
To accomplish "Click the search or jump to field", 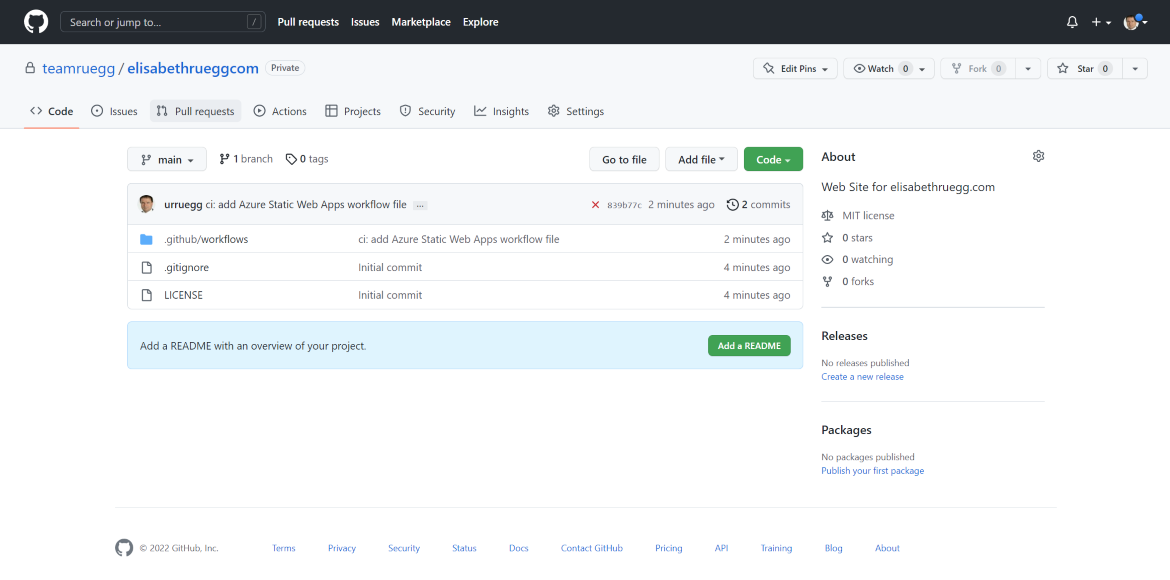I will pyautogui.click(x=163, y=22).
